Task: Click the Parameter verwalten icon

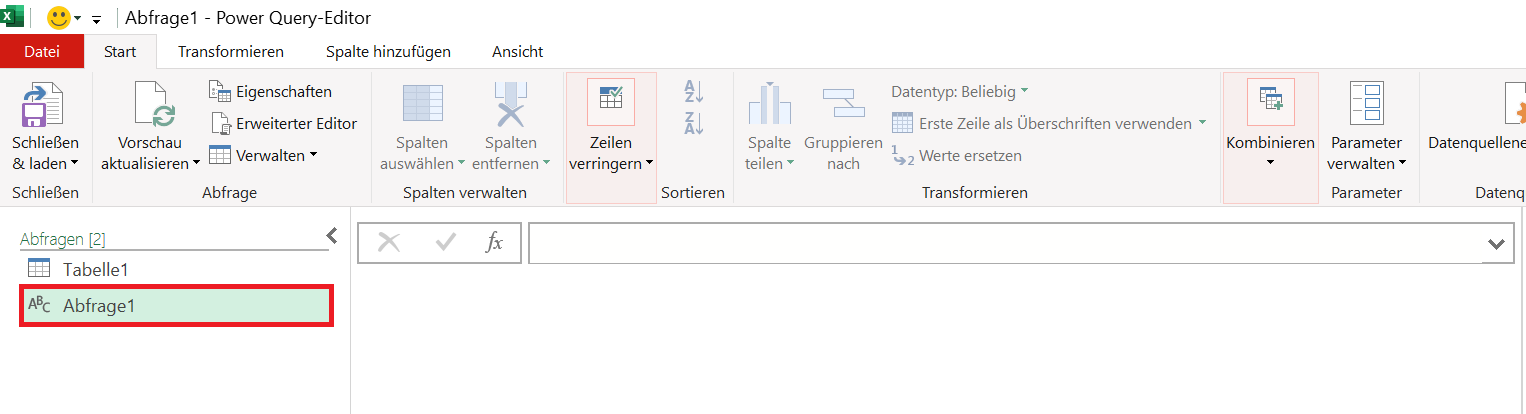Action: 1366,104
